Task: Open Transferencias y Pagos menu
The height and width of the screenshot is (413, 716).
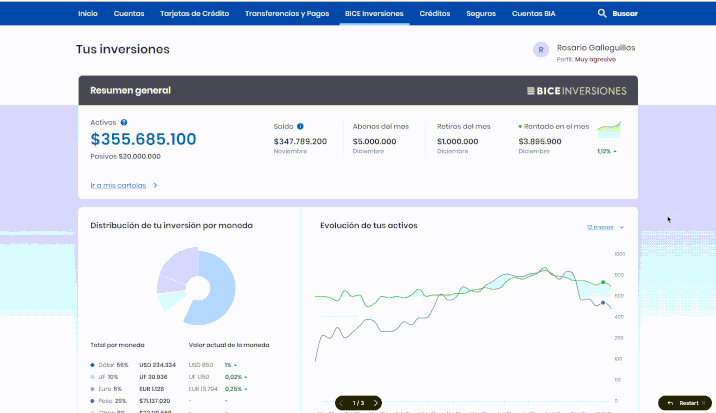Action: (287, 14)
